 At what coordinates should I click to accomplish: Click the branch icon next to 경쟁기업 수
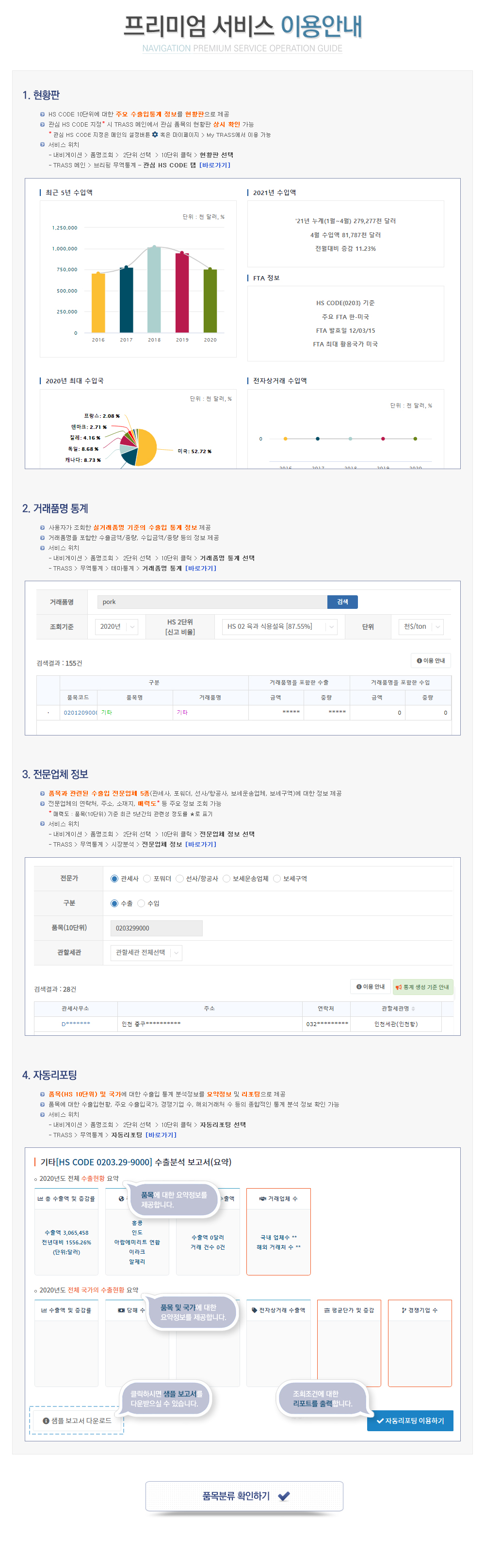[404, 1310]
